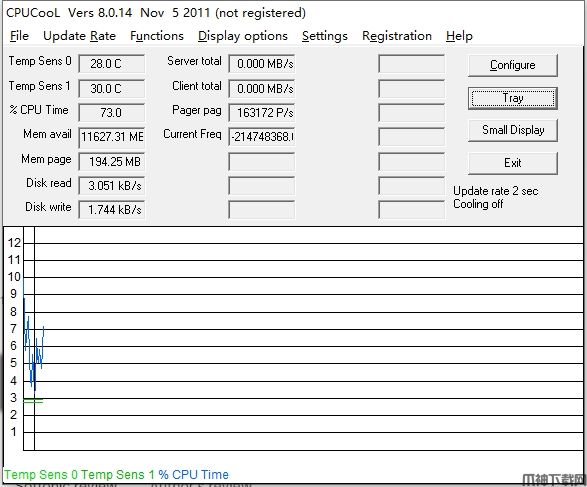Click the Client total value field
Screen dimensions: 587x487
(x=262, y=89)
